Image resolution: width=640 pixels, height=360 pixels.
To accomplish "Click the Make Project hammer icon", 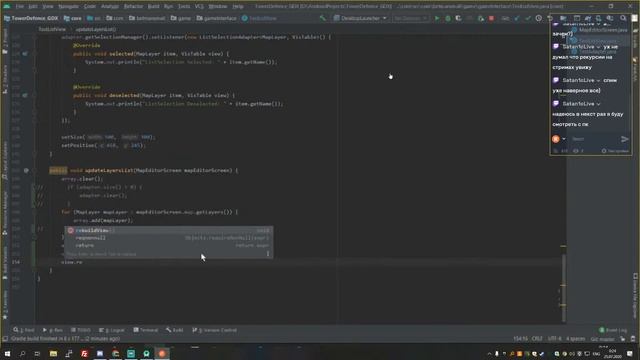I will pos(323,18).
